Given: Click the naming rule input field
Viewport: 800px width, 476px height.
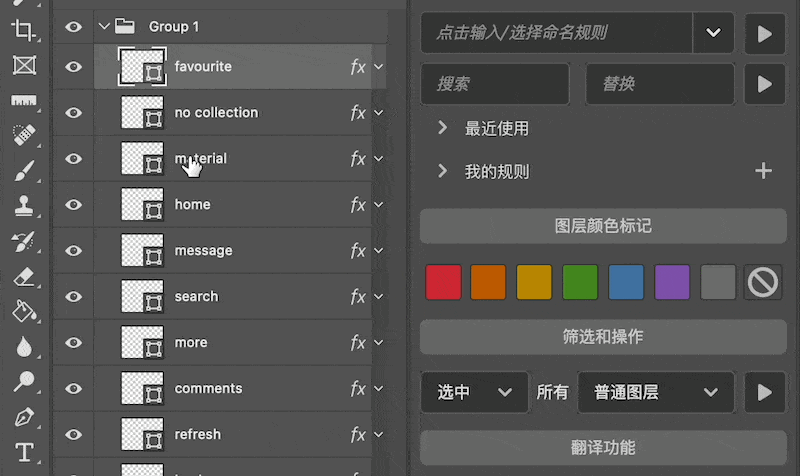Looking at the screenshot, I should [x=557, y=33].
